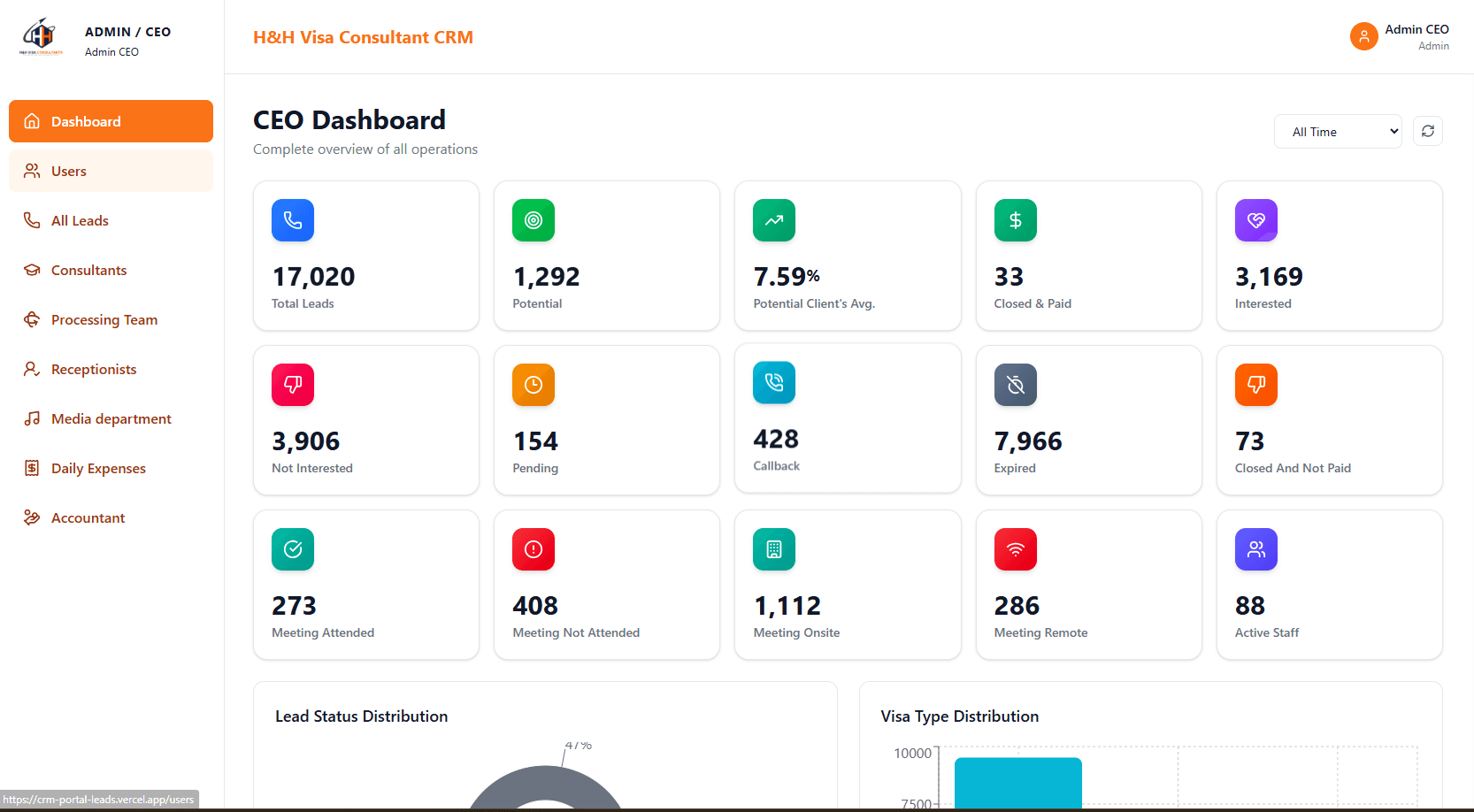The height and width of the screenshot is (812, 1474).
Task: Click the building icon on Meeting Onsite
Action: pyautogui.click(x=774, y=549)
